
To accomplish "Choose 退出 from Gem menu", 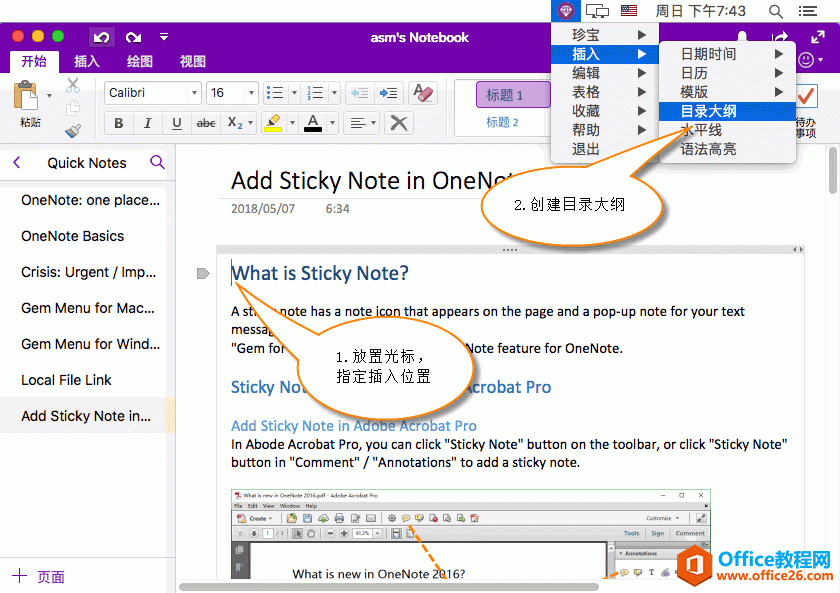I will (603, 149).
